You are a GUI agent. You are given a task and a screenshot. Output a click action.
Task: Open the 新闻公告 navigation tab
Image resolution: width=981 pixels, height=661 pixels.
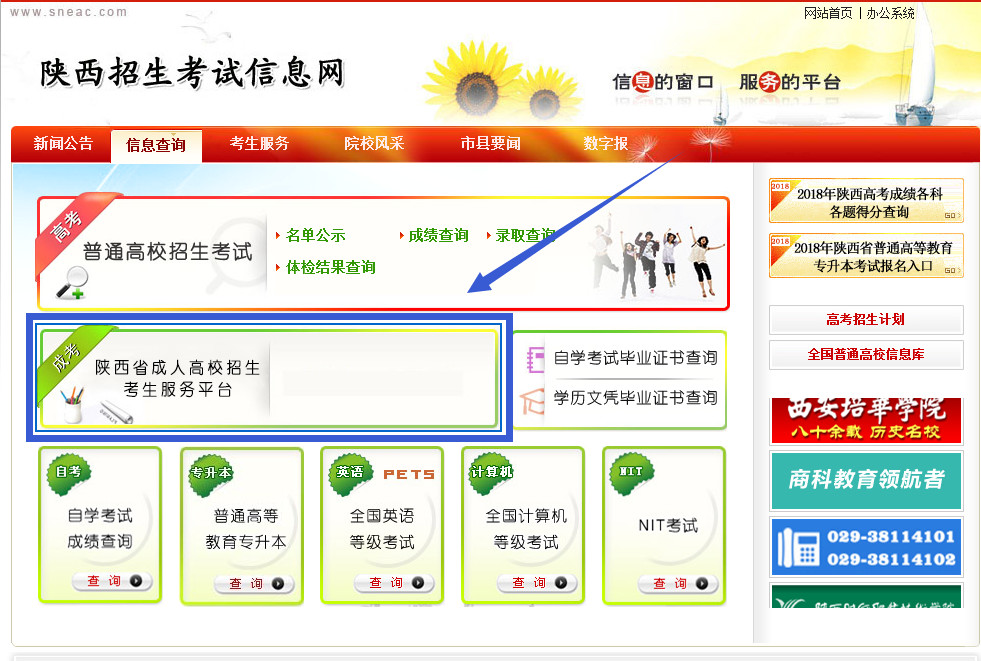(63, 144)
